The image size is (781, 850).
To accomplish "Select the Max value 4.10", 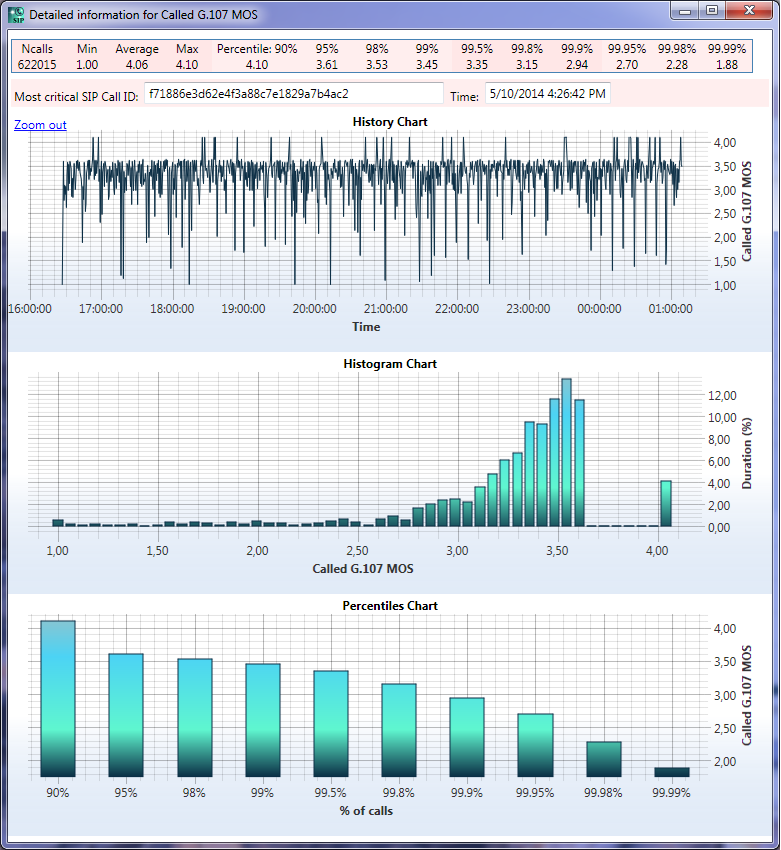I will point(187,65).
